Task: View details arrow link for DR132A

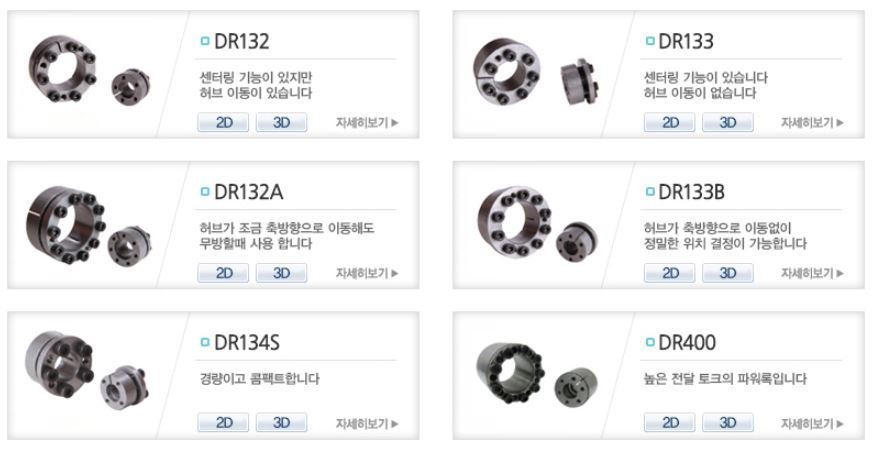Action: (367, 273)
